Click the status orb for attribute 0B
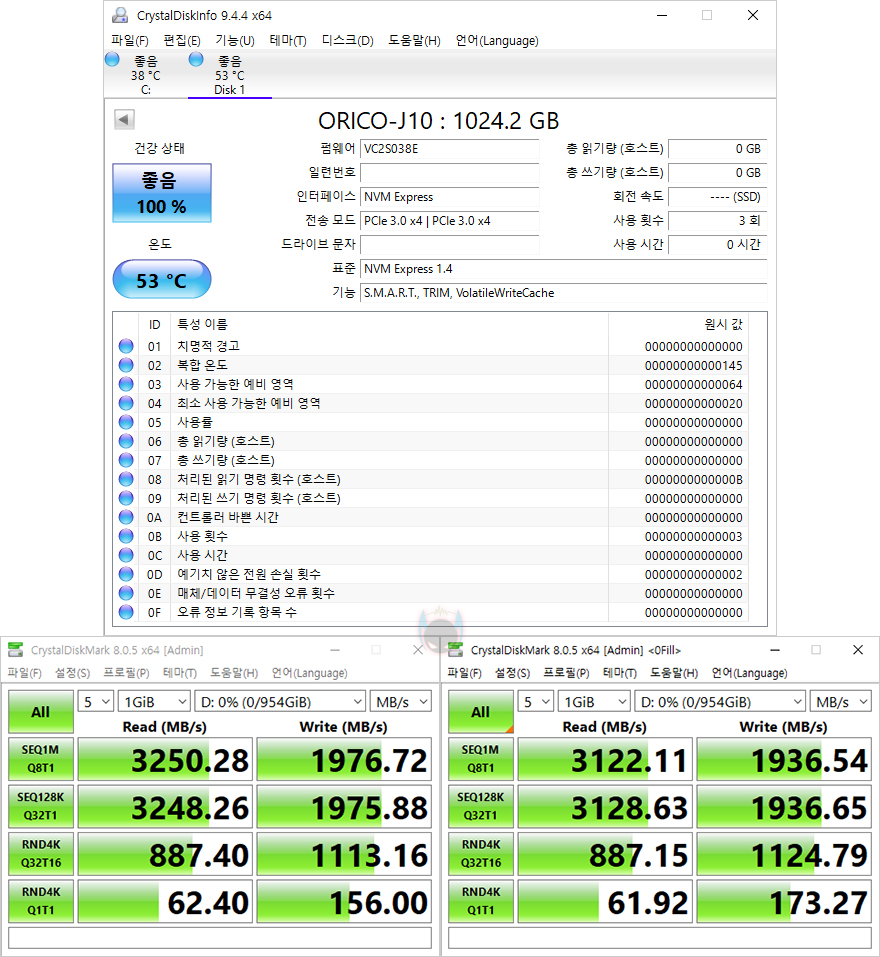Viewport: 880px width, 957px height. (x=126, y=536)
